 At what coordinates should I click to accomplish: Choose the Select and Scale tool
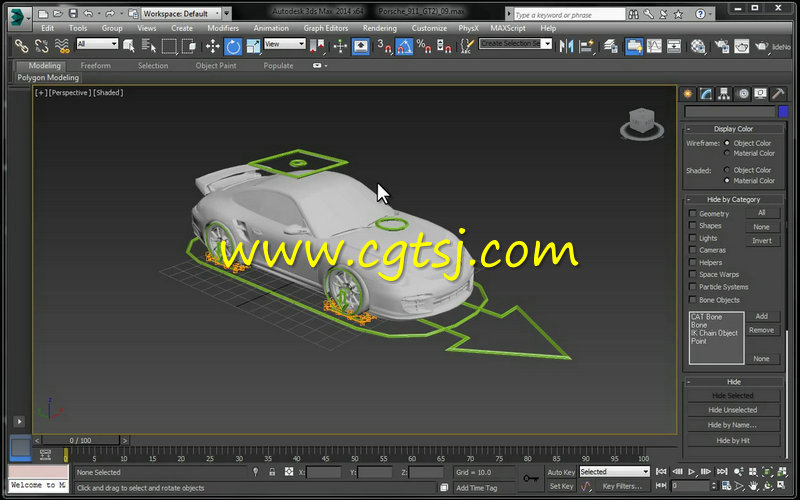[253, 46]
